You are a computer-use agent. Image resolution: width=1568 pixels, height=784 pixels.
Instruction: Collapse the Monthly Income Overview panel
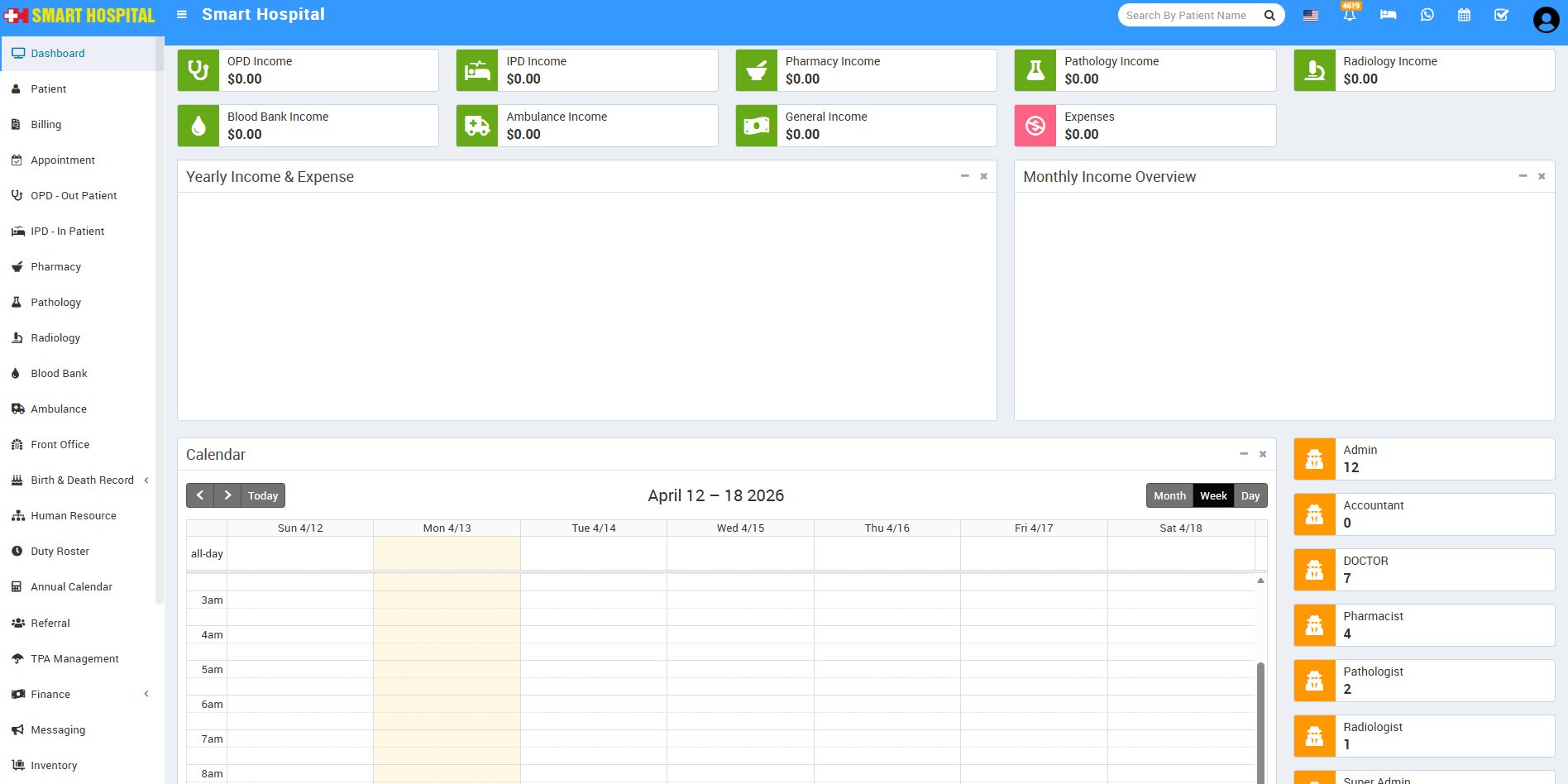pyautogui.click(x=1523, y=176)
